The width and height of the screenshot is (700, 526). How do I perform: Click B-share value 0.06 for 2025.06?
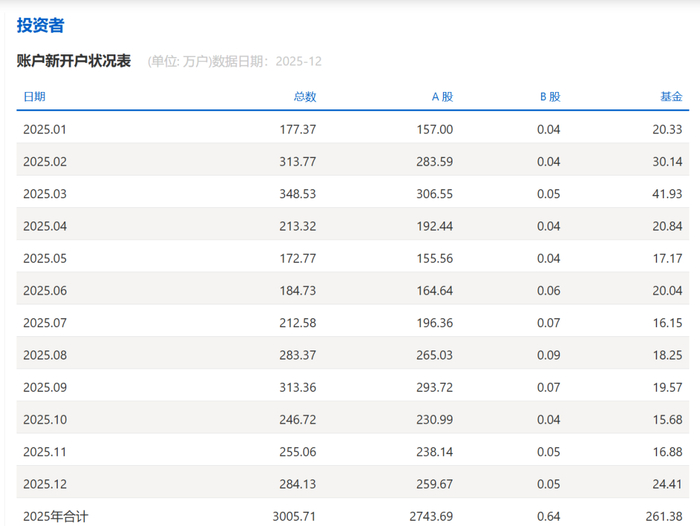[x=548, y=291]
